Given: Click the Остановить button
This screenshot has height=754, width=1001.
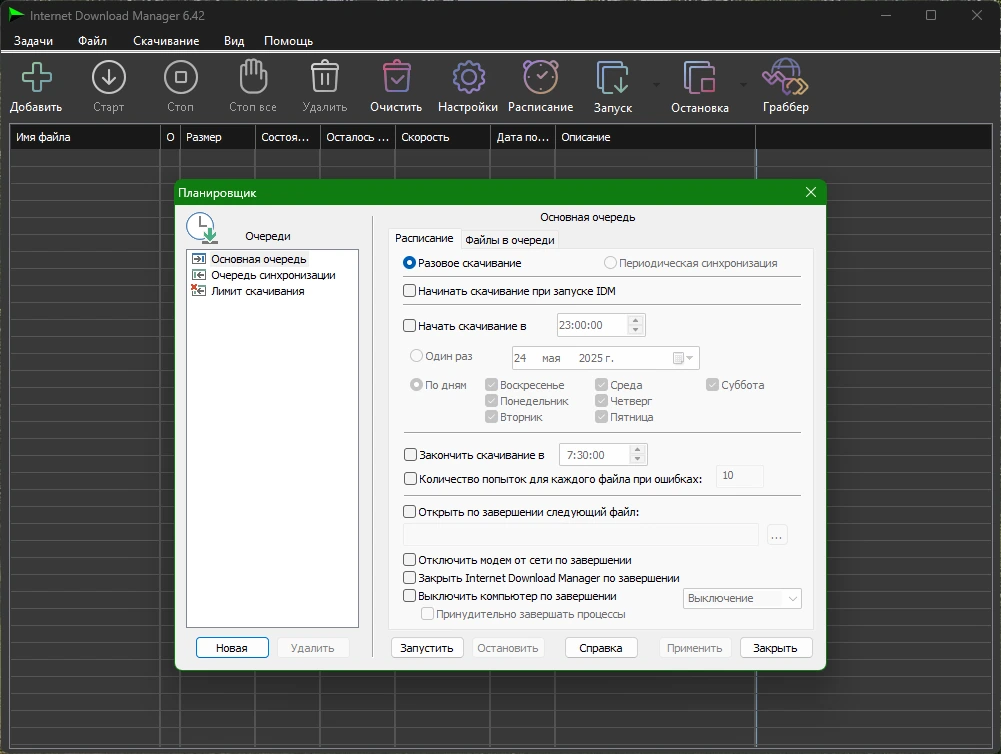Looking at the screenshot, I should click(x=508, y=648).
